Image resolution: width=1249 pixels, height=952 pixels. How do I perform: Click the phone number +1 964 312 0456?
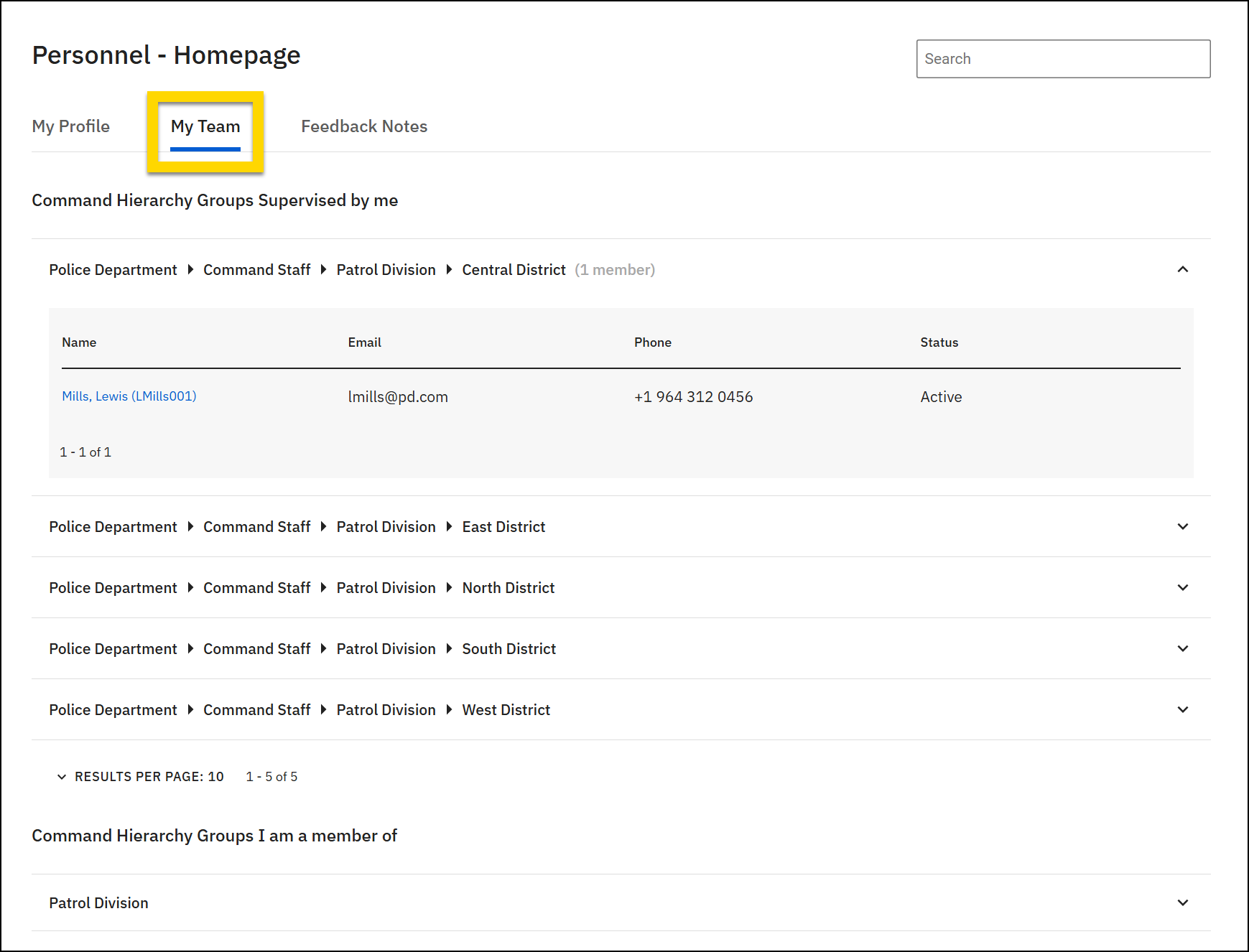[x=694, y=397]
